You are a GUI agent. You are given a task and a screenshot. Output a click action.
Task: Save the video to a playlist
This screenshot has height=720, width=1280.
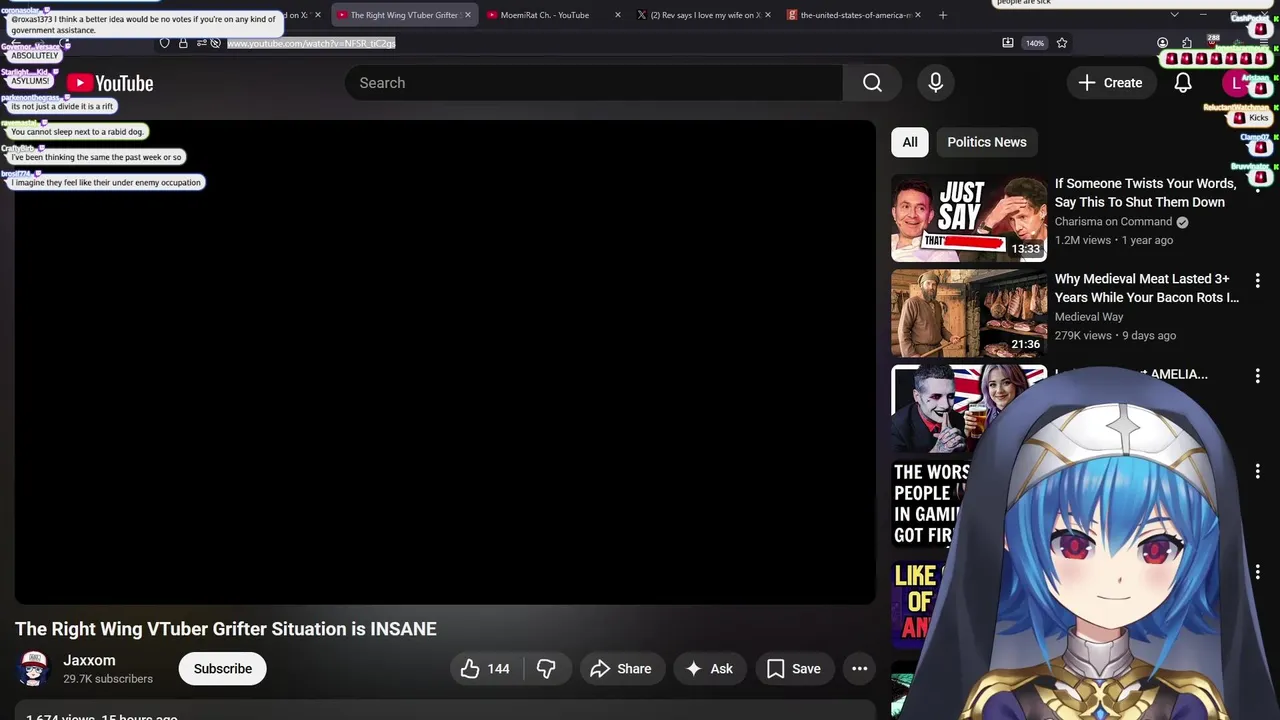pos(794,669)
